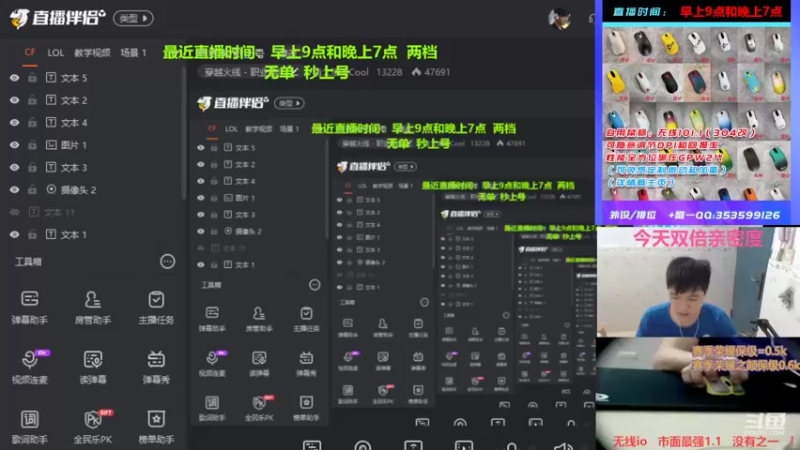Toggle the lock on the 图片 1 layer

(32, 145)
